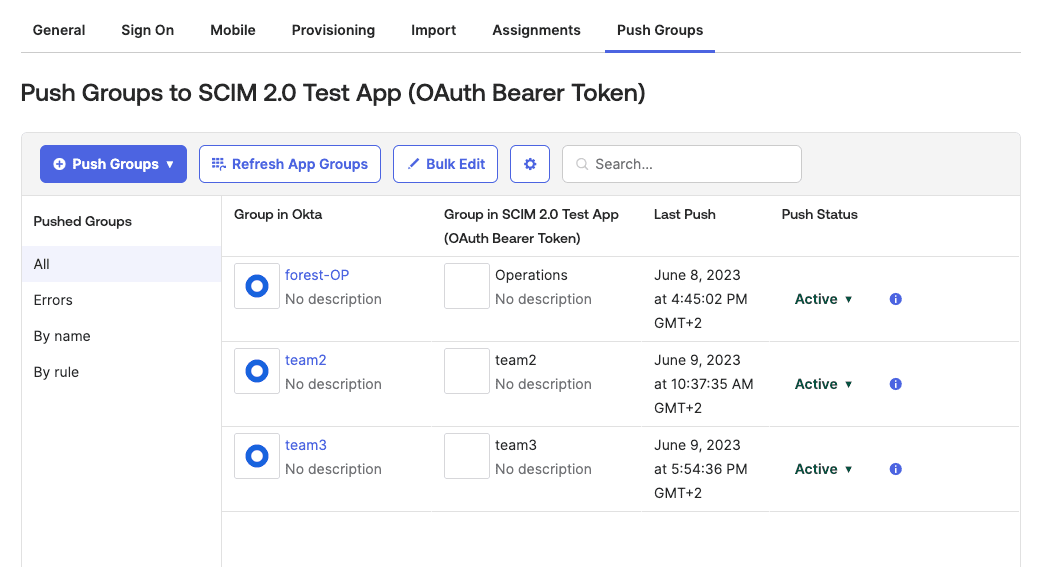Open the forest-OP group link
Screen dimensions: 1061x567
coord(317,275)
